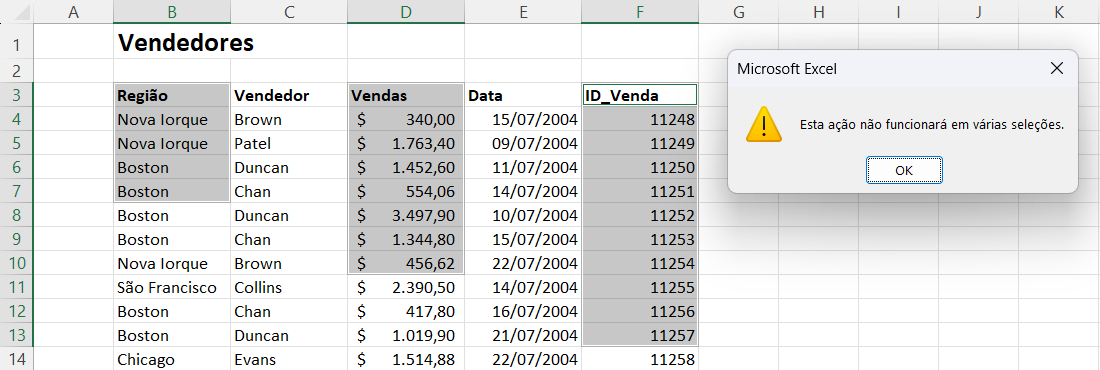Viewport: 1100px width, 370px height.
Task: Click the 554,06 sales cell
Action: [406, 191]
